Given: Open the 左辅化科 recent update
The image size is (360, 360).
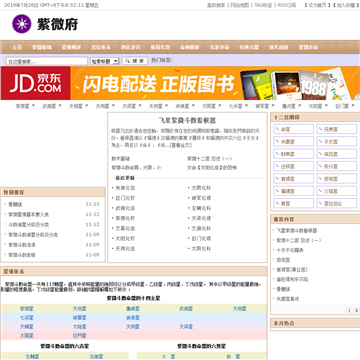Looking at the screenshot, I should click(x=201, y=208).
